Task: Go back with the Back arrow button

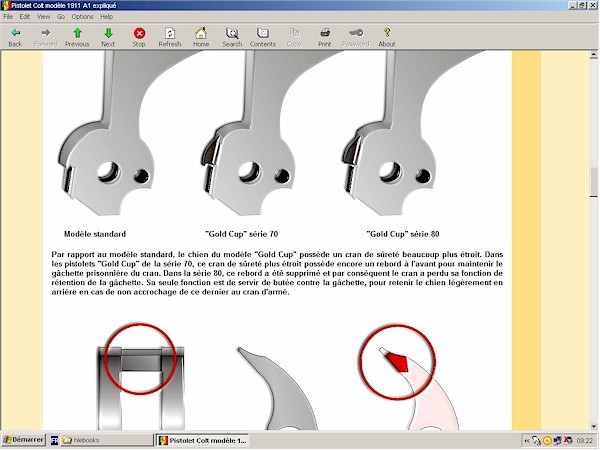Action: tap(15, 37)
